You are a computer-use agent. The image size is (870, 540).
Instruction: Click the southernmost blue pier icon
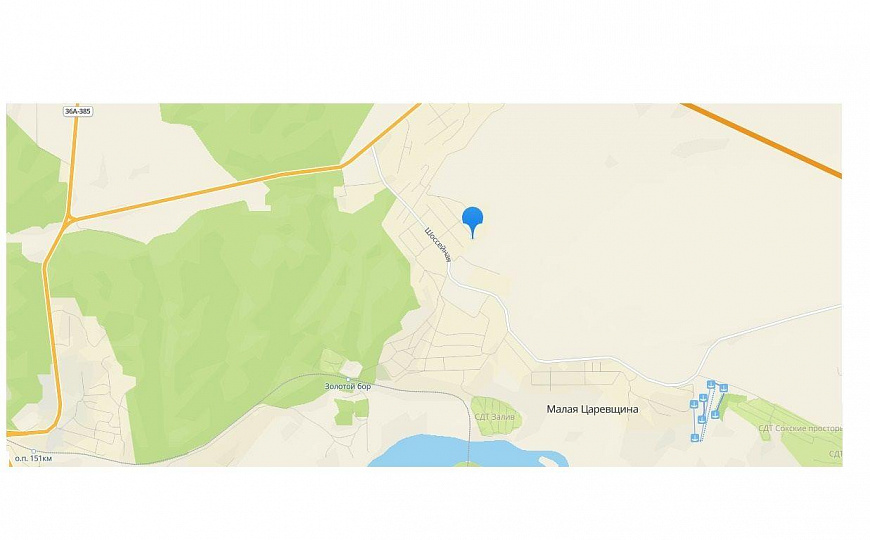pos(695,438)
